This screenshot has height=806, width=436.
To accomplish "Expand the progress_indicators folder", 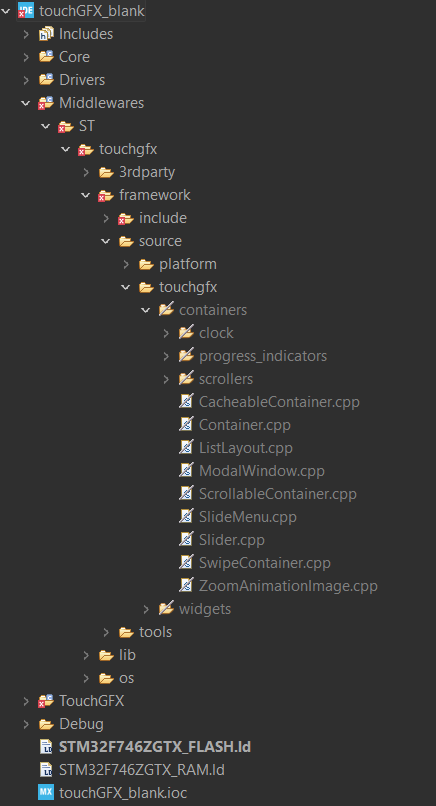I will (166, 356).
